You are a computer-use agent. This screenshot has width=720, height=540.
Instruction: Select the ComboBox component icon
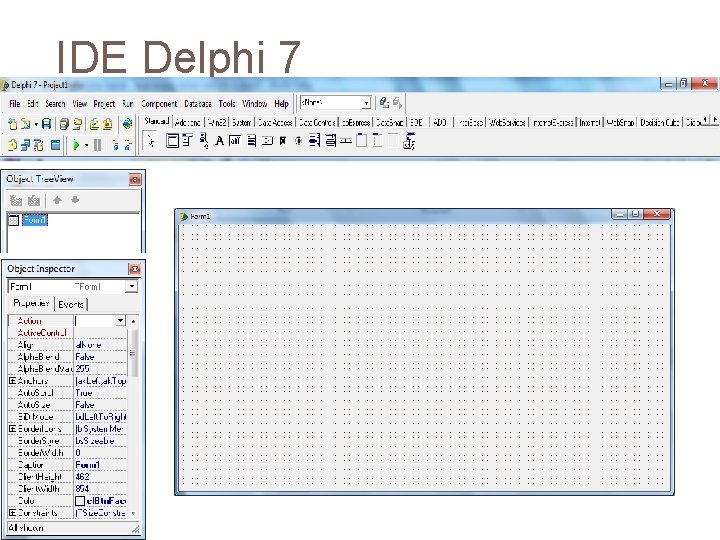click(x=331, y=141)
